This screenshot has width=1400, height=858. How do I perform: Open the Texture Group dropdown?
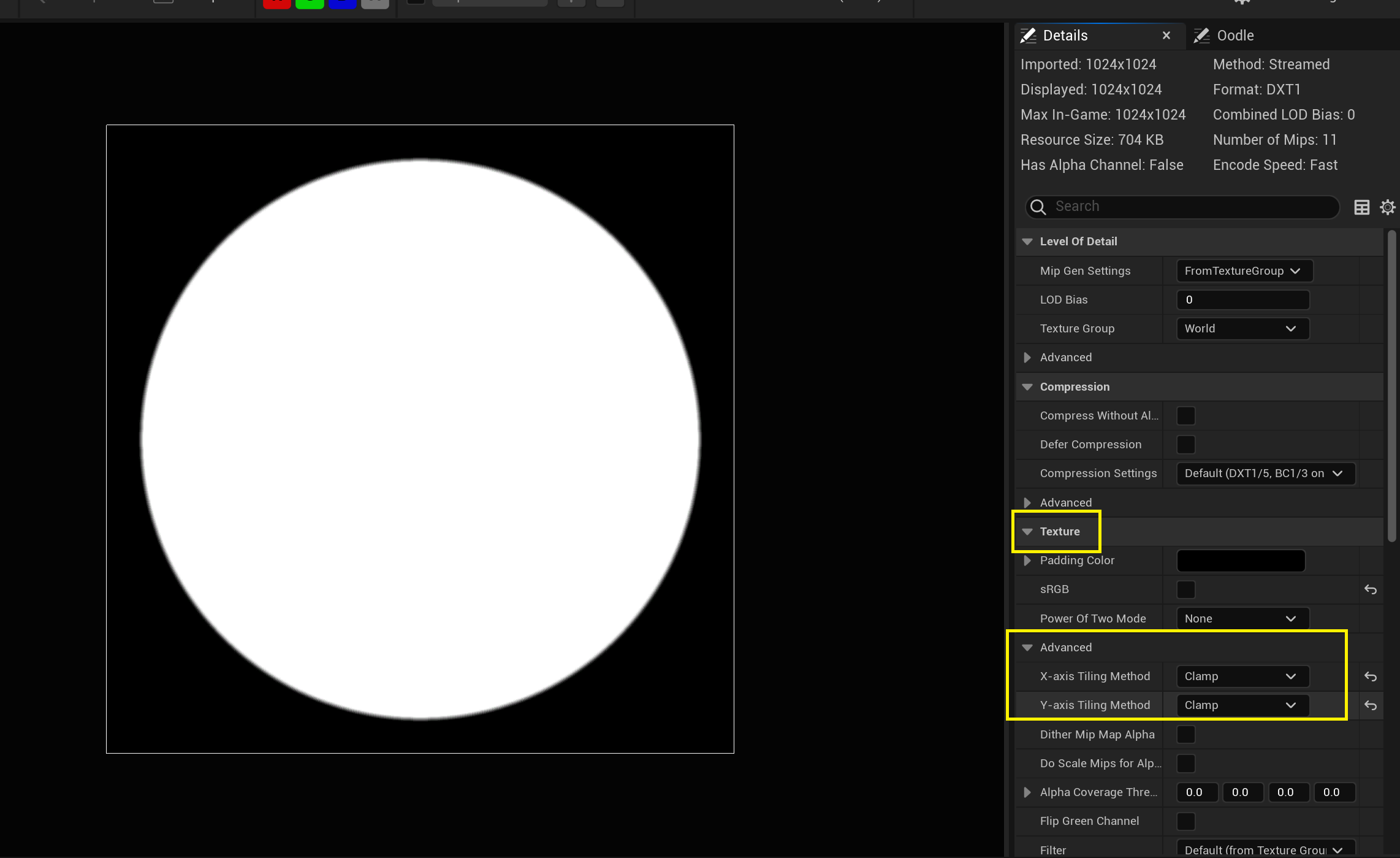pyautogui.click(x=1242, y=329)
